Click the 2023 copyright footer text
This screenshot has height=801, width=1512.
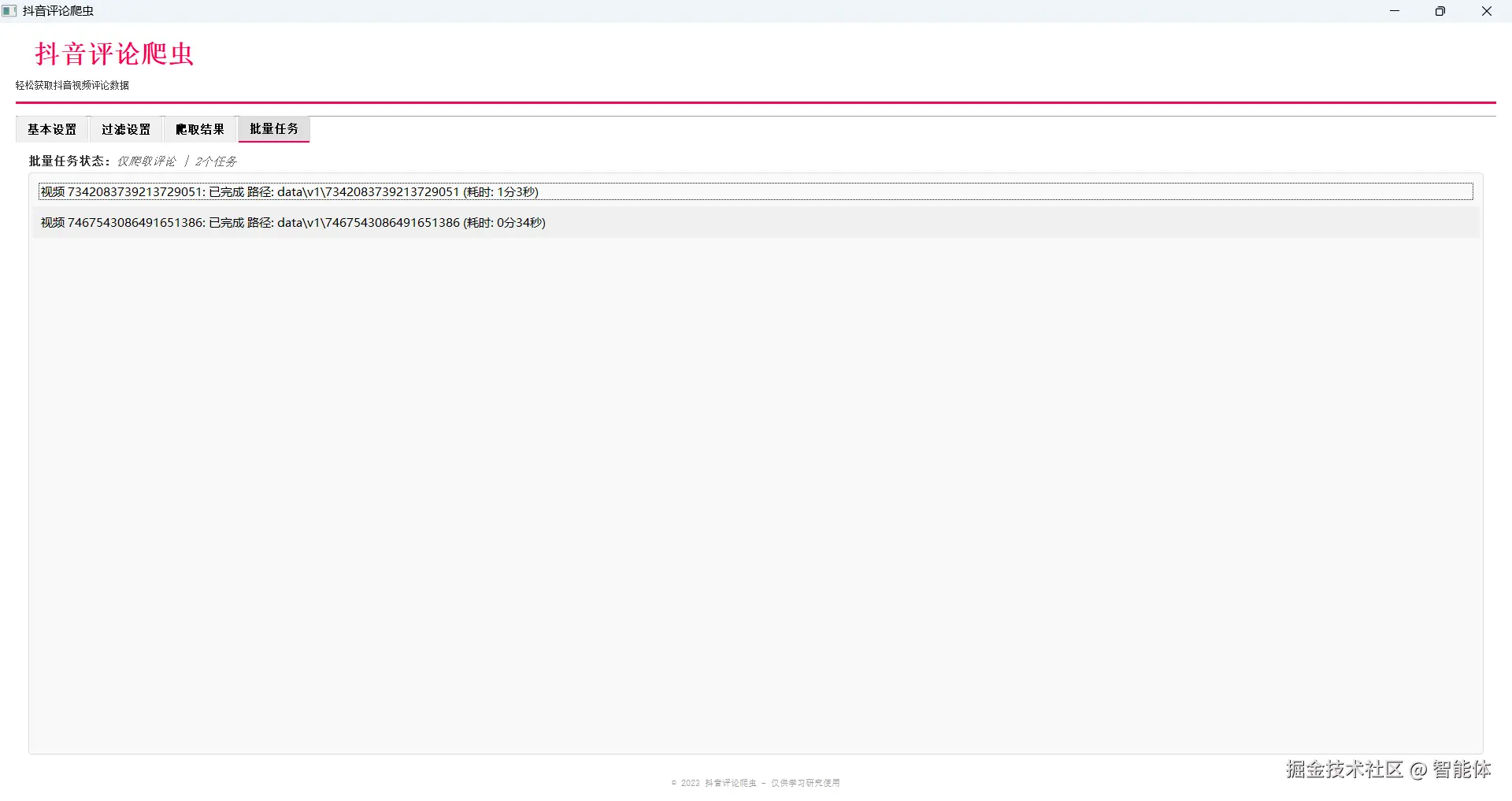point(756,783)
